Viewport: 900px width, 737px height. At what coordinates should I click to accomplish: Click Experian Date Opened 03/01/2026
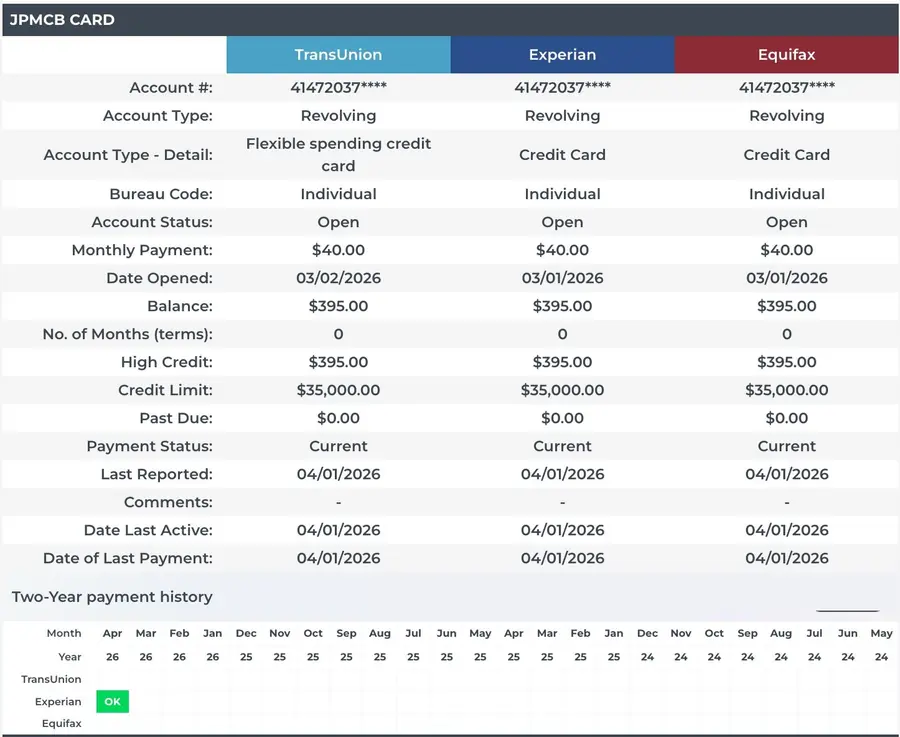(x=562, y=278)
